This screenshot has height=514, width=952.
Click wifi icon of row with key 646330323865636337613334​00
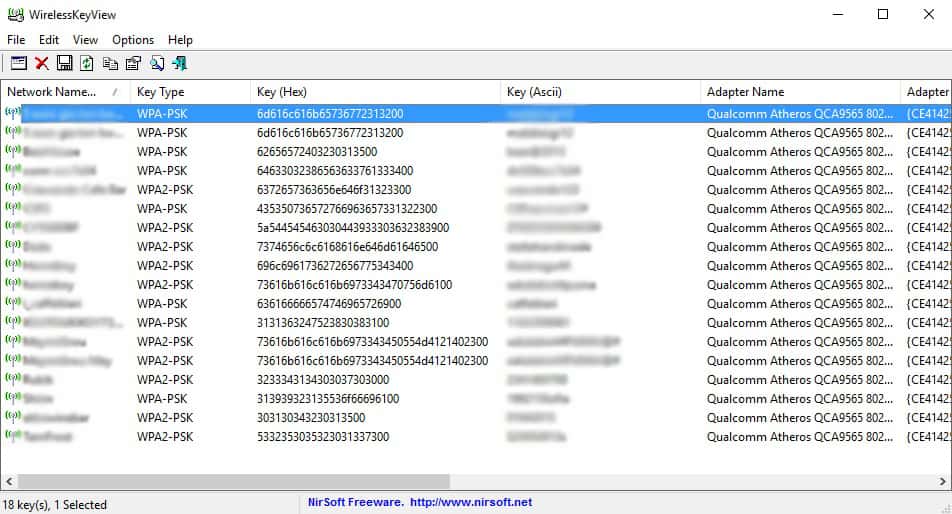(13, 169)
